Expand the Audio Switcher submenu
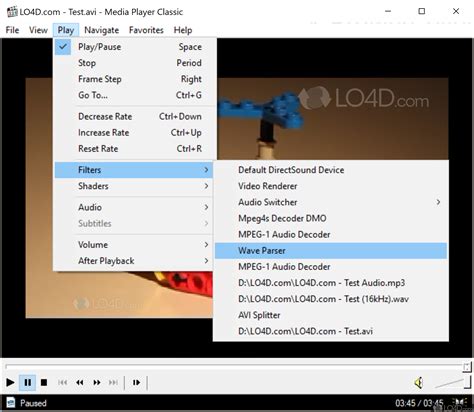The height and width of the screenshot is (412, 474). (331, 202)
